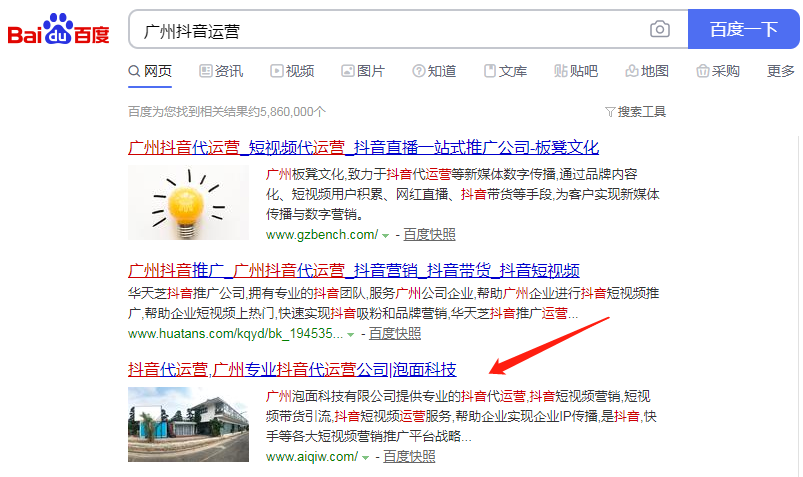Open the 资讯 news tab
This screenshot has width=803, height=477.
point(221,71)
